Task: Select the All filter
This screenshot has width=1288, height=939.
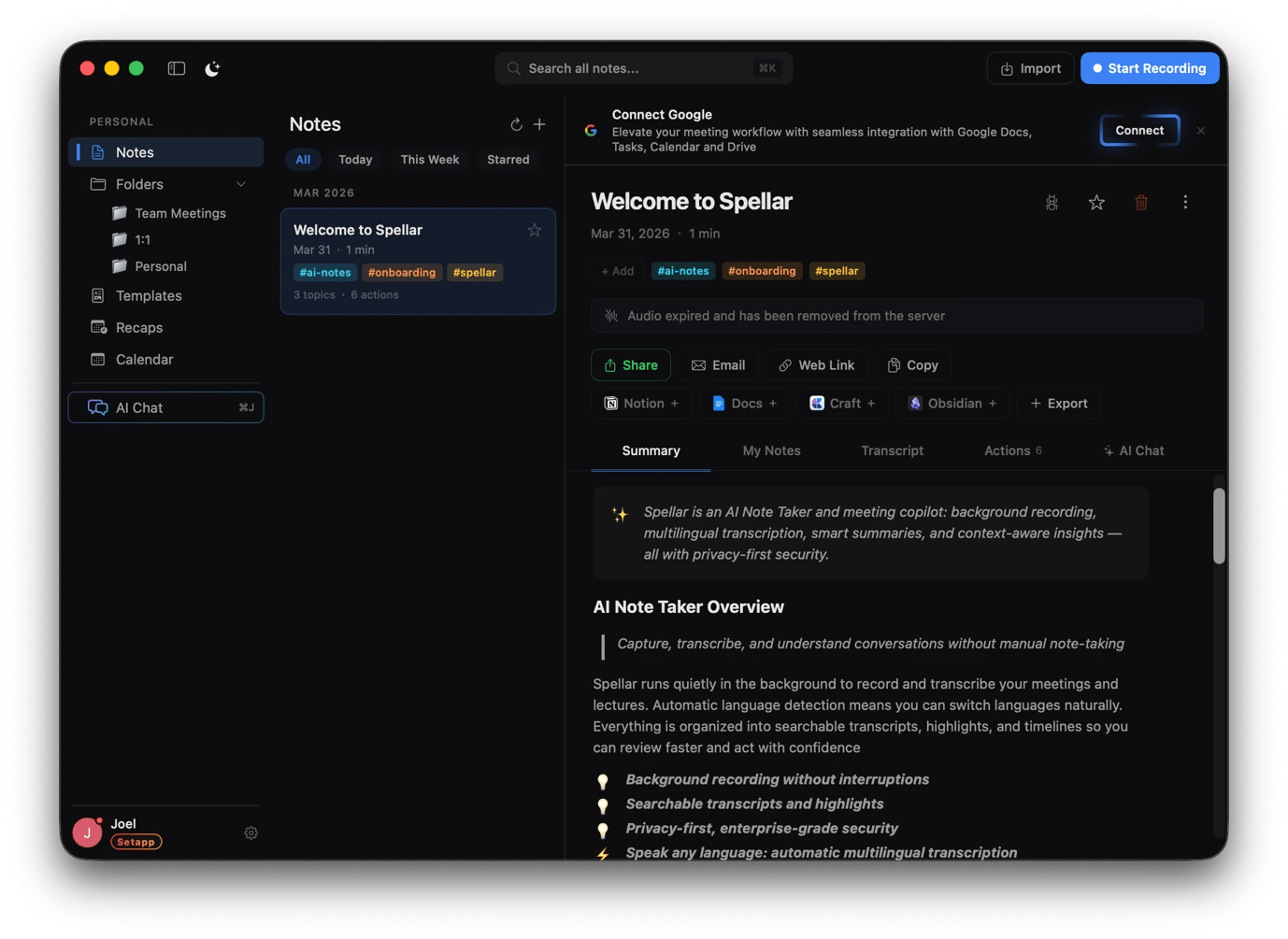Action: [303, 160]
